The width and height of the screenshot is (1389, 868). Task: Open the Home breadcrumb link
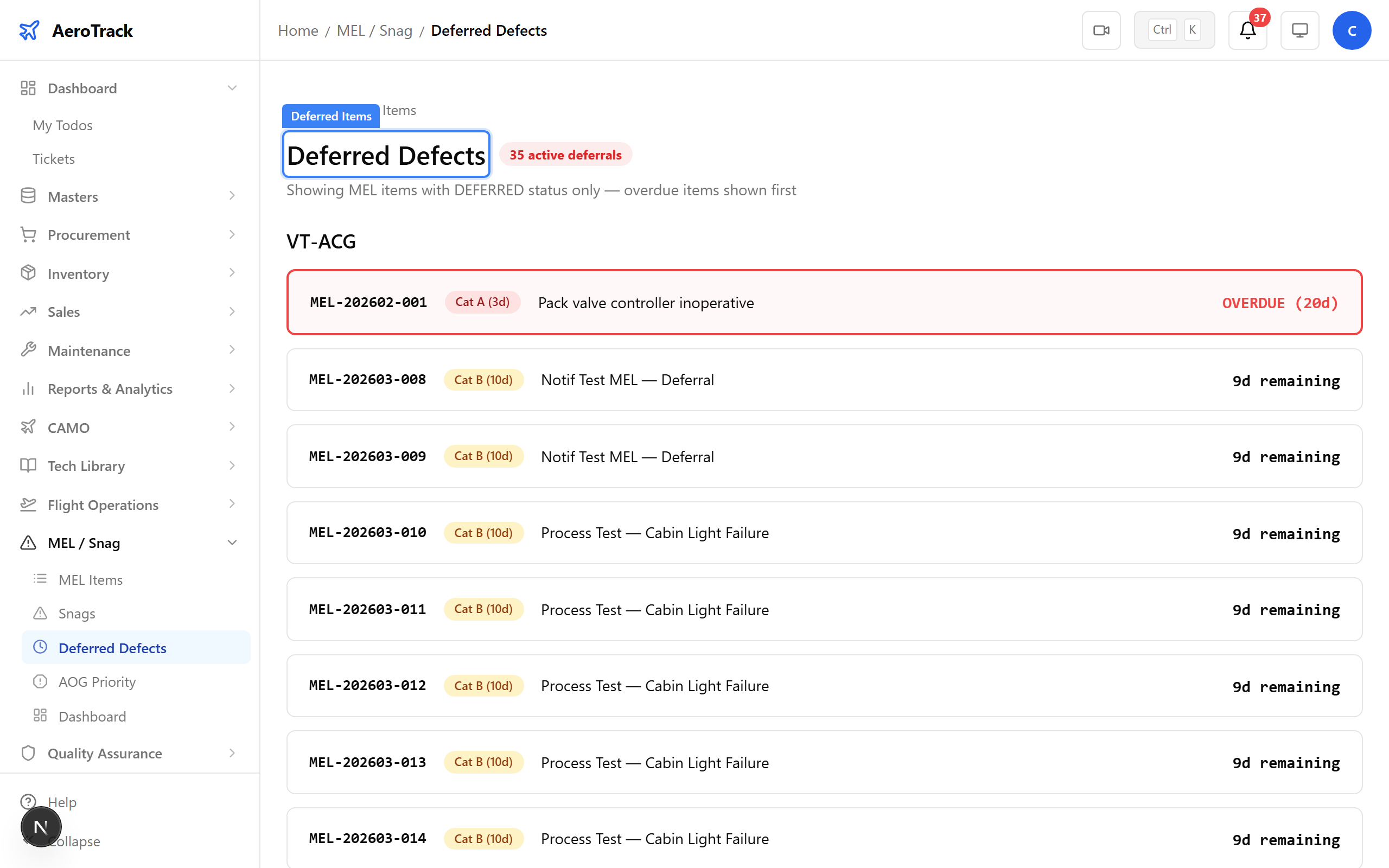tap(298, 30)
